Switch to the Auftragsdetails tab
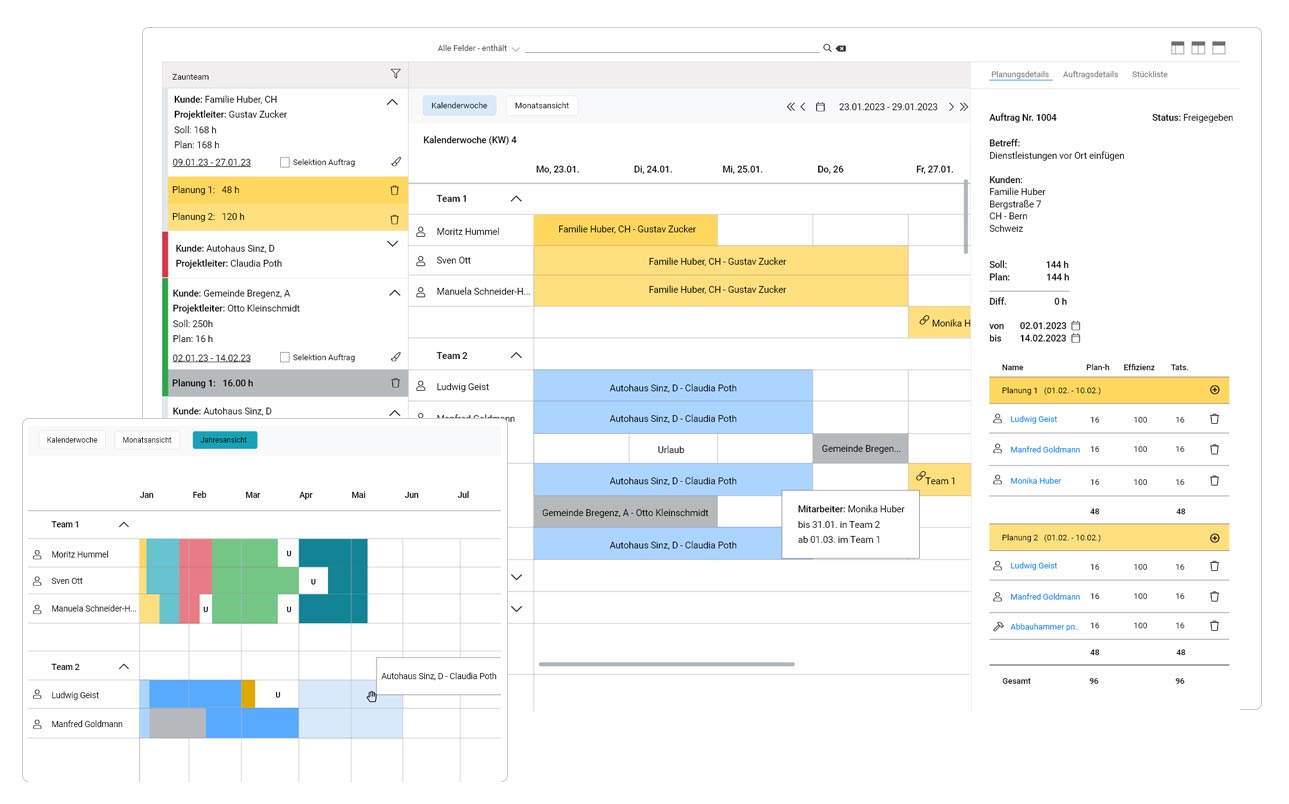The height and width of the screenshot is (804, 1289). (x=1090, y=75)
